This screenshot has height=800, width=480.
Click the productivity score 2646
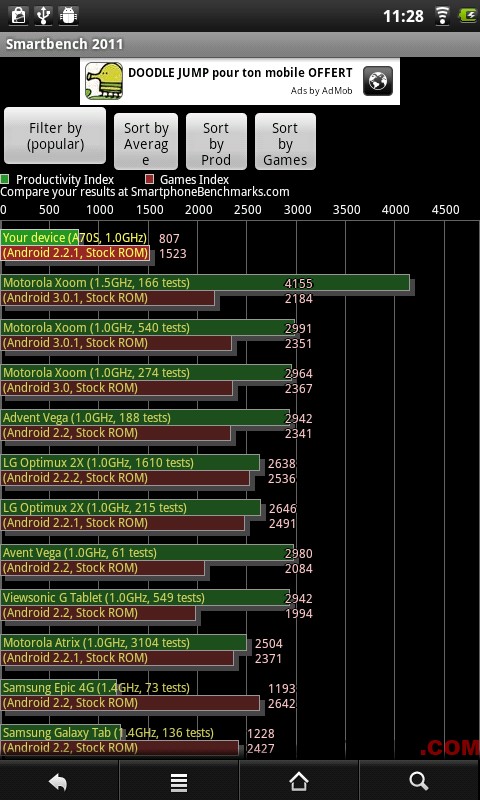[x=282, y=509]
